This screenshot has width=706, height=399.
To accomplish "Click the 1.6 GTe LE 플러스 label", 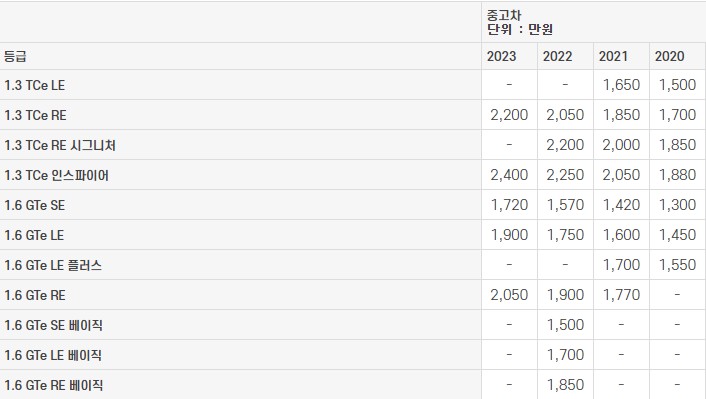I will 53,265.
